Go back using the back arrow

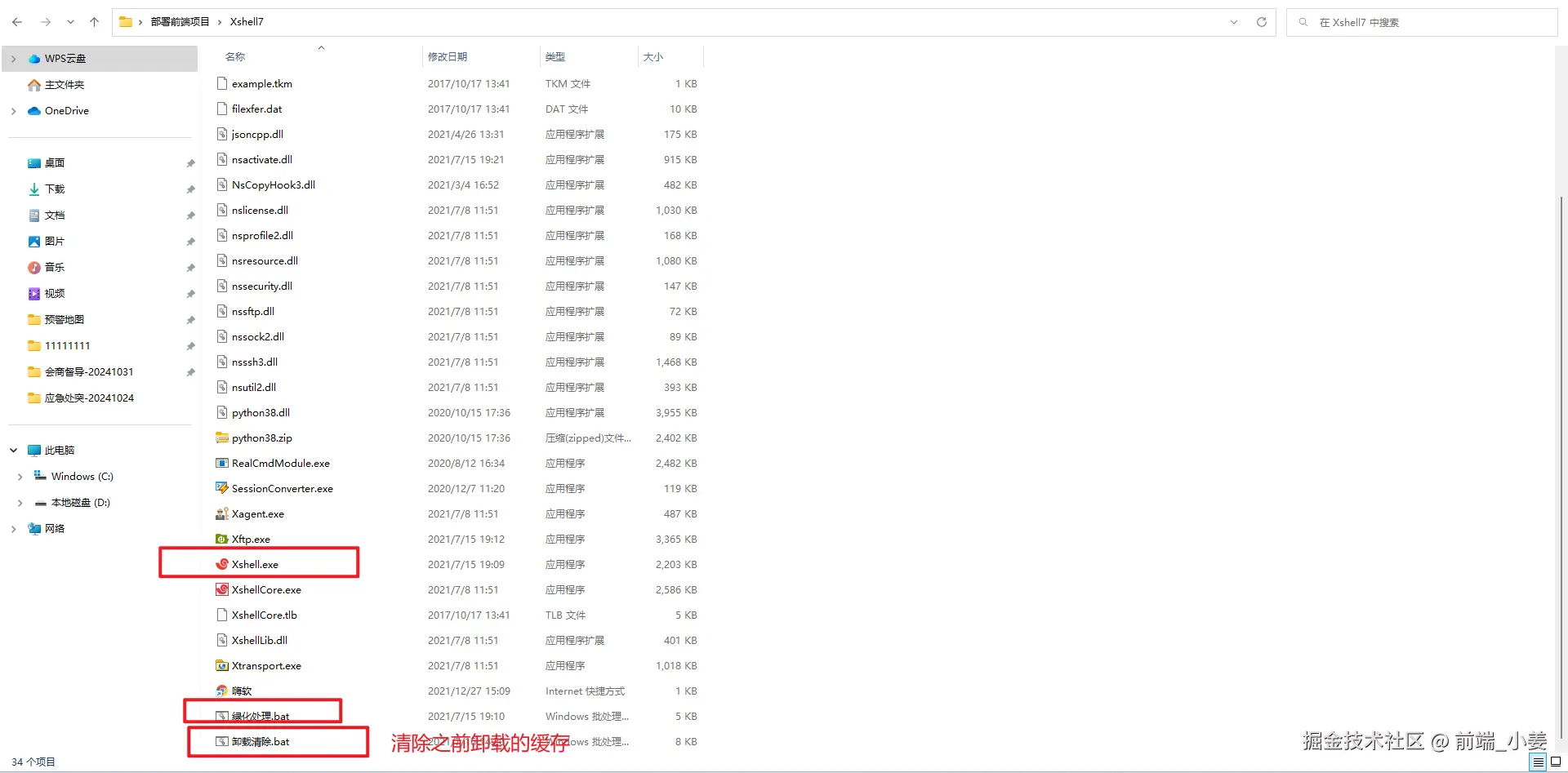[16, 22]
